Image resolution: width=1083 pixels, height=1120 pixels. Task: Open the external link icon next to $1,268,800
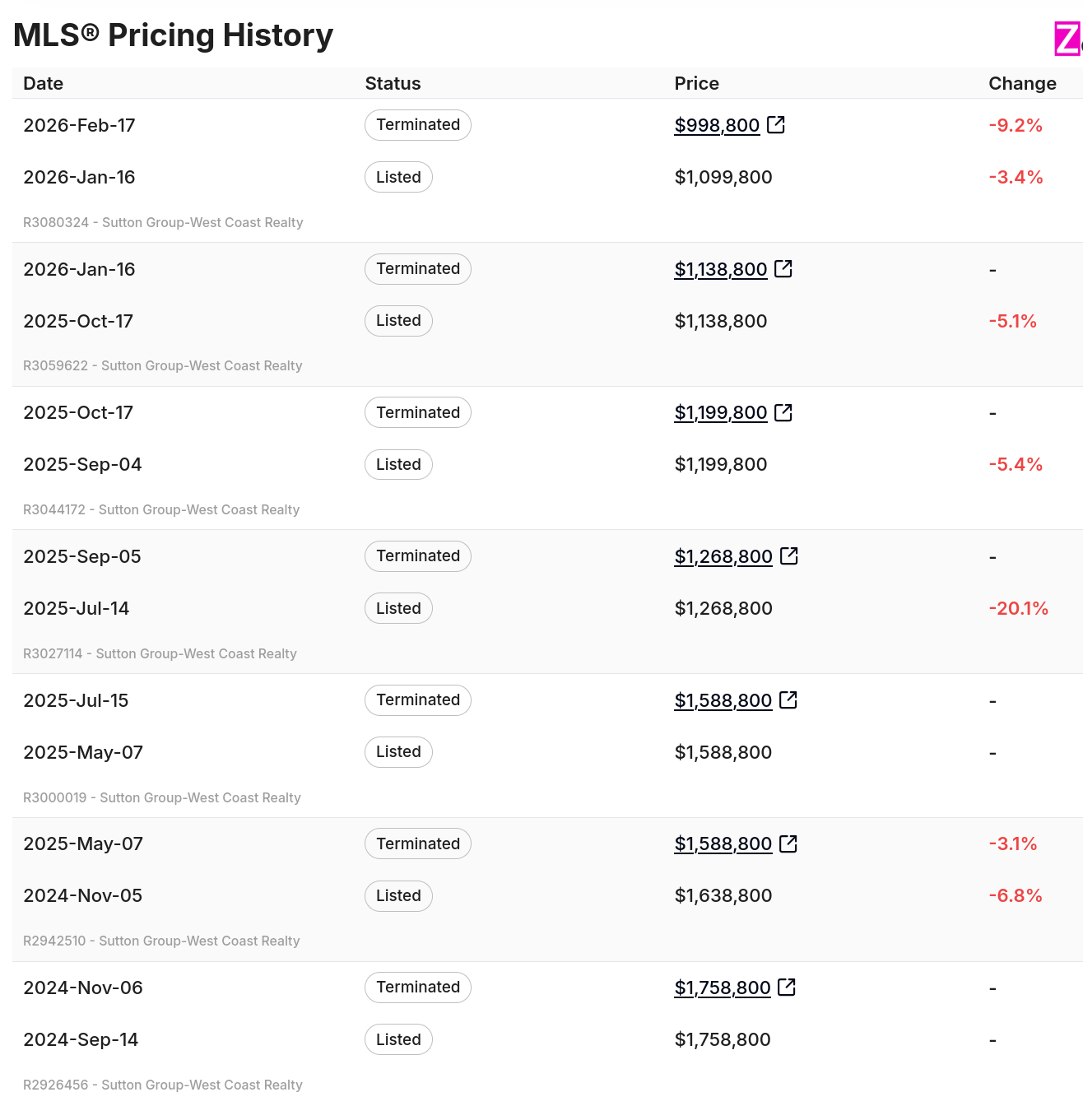(x=789, y=556)
